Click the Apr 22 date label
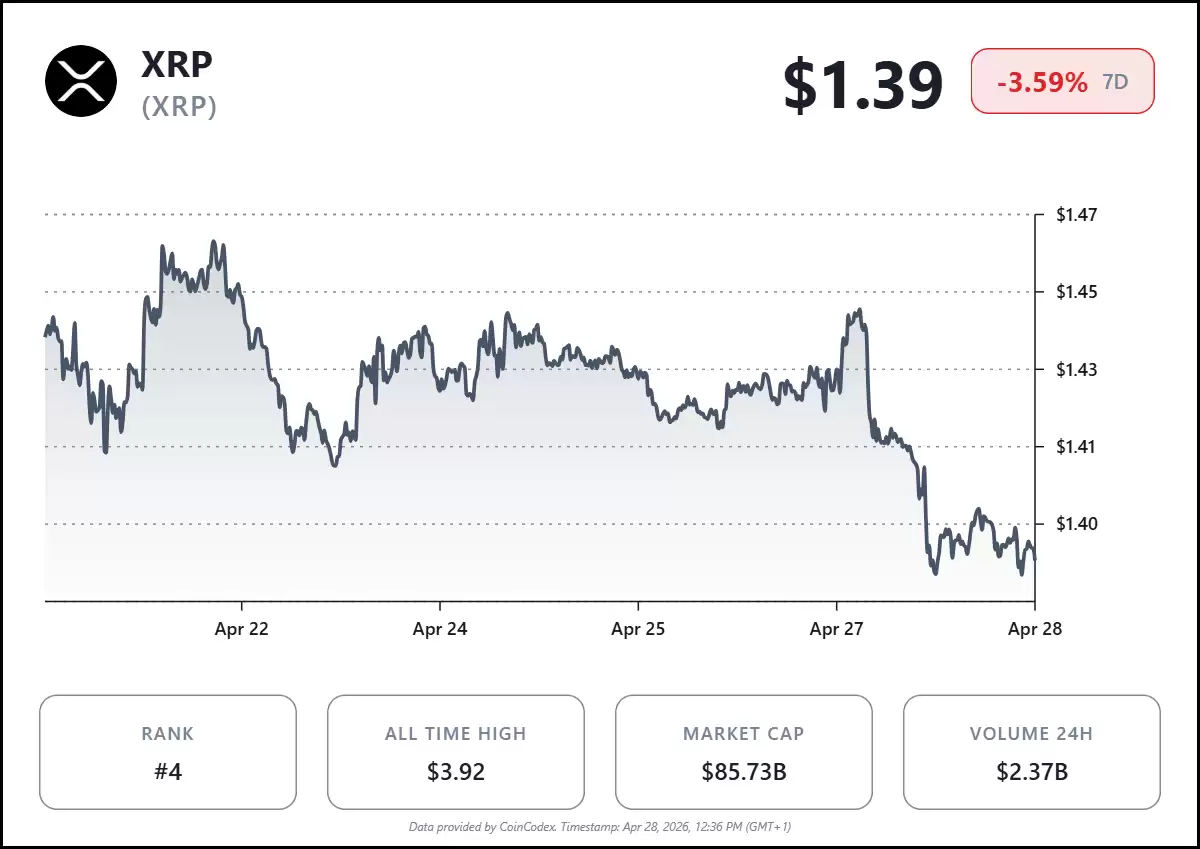The height and width of the screenshot is (849, 1200). [x=242, y=629]
